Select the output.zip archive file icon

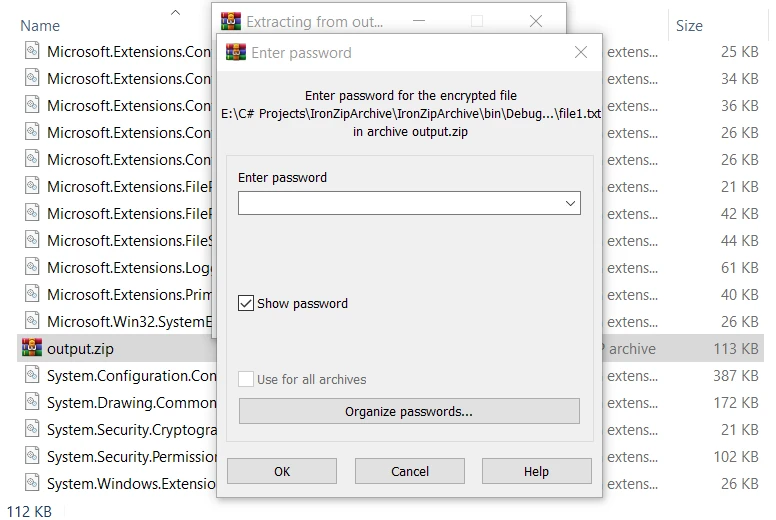click(32, 349)
